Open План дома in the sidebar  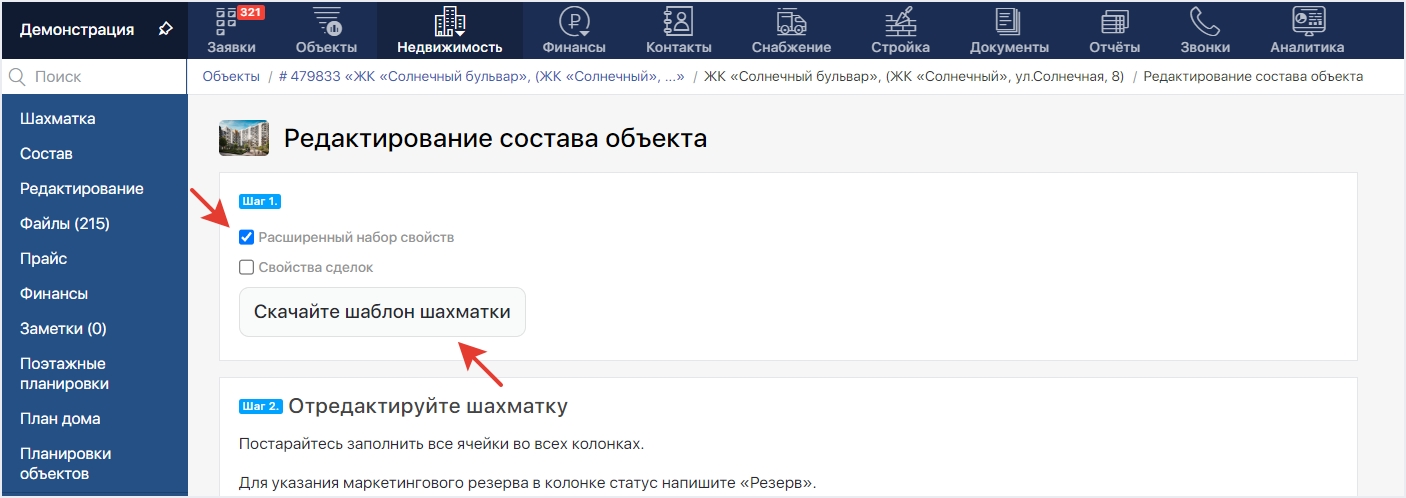point(60,419)
